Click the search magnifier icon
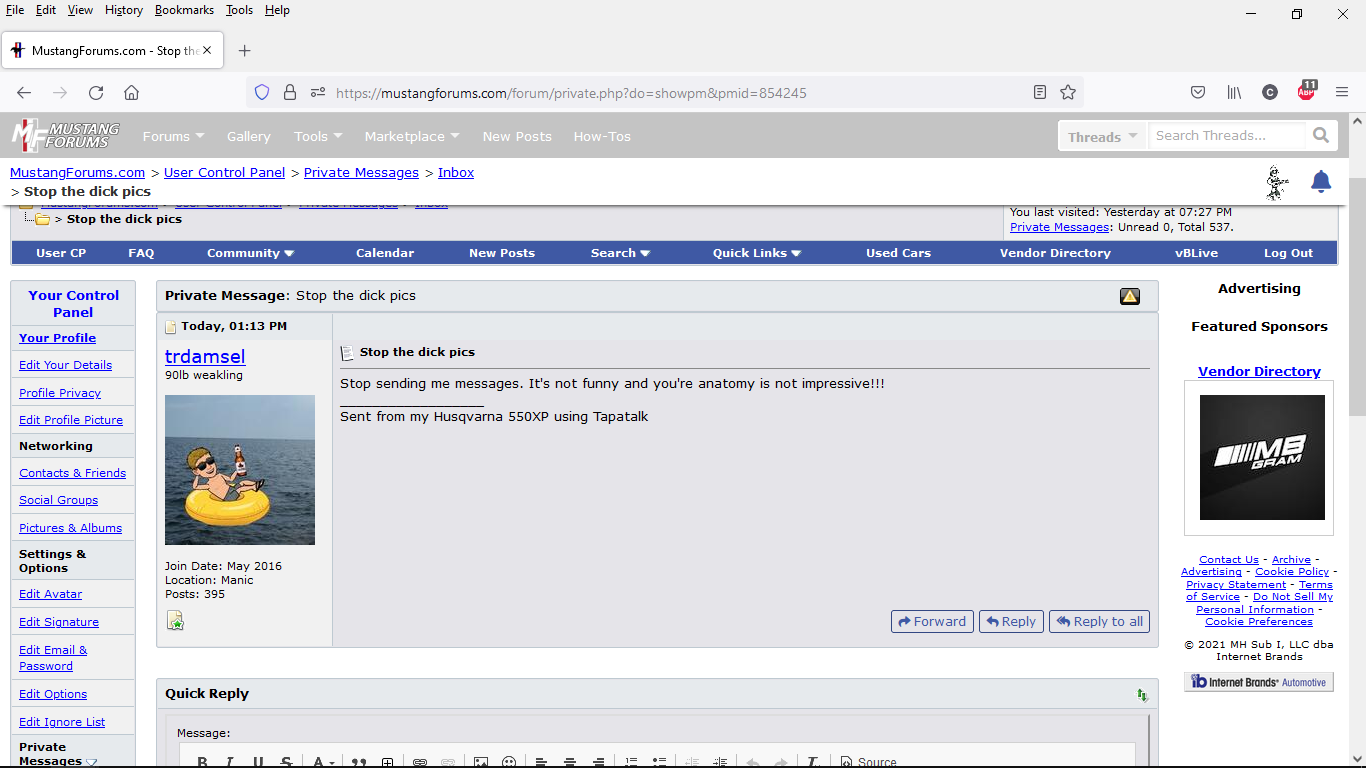Viewport: 1366px width, 768px height. [1321, 136]
